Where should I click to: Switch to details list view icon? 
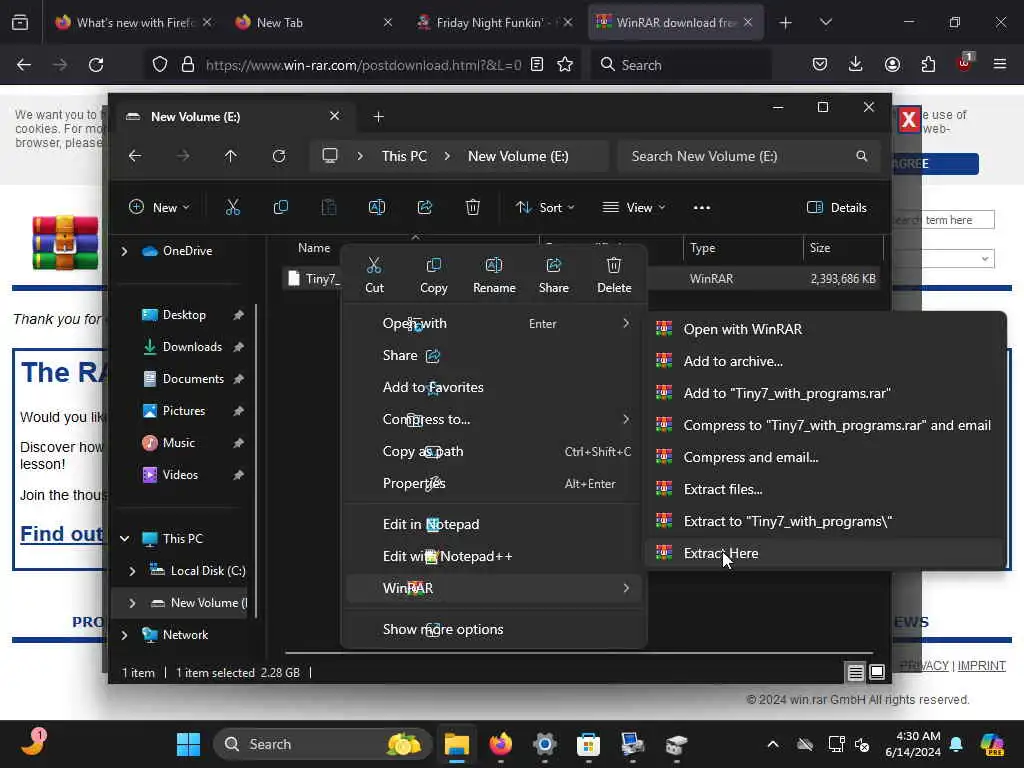856,672
